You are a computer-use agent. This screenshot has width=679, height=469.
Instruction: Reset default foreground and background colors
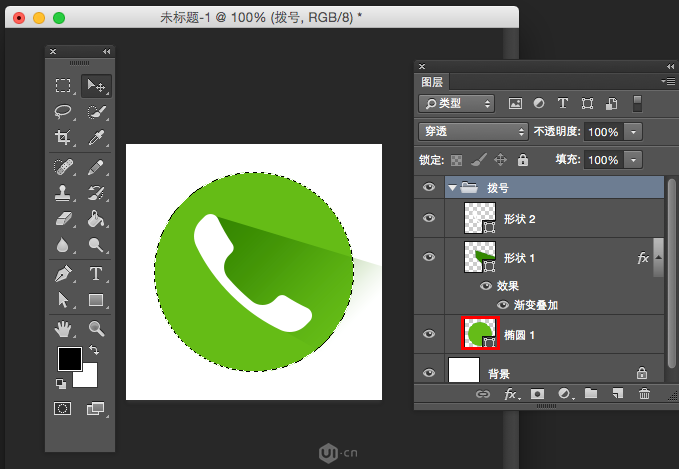[x=61, y=383]
